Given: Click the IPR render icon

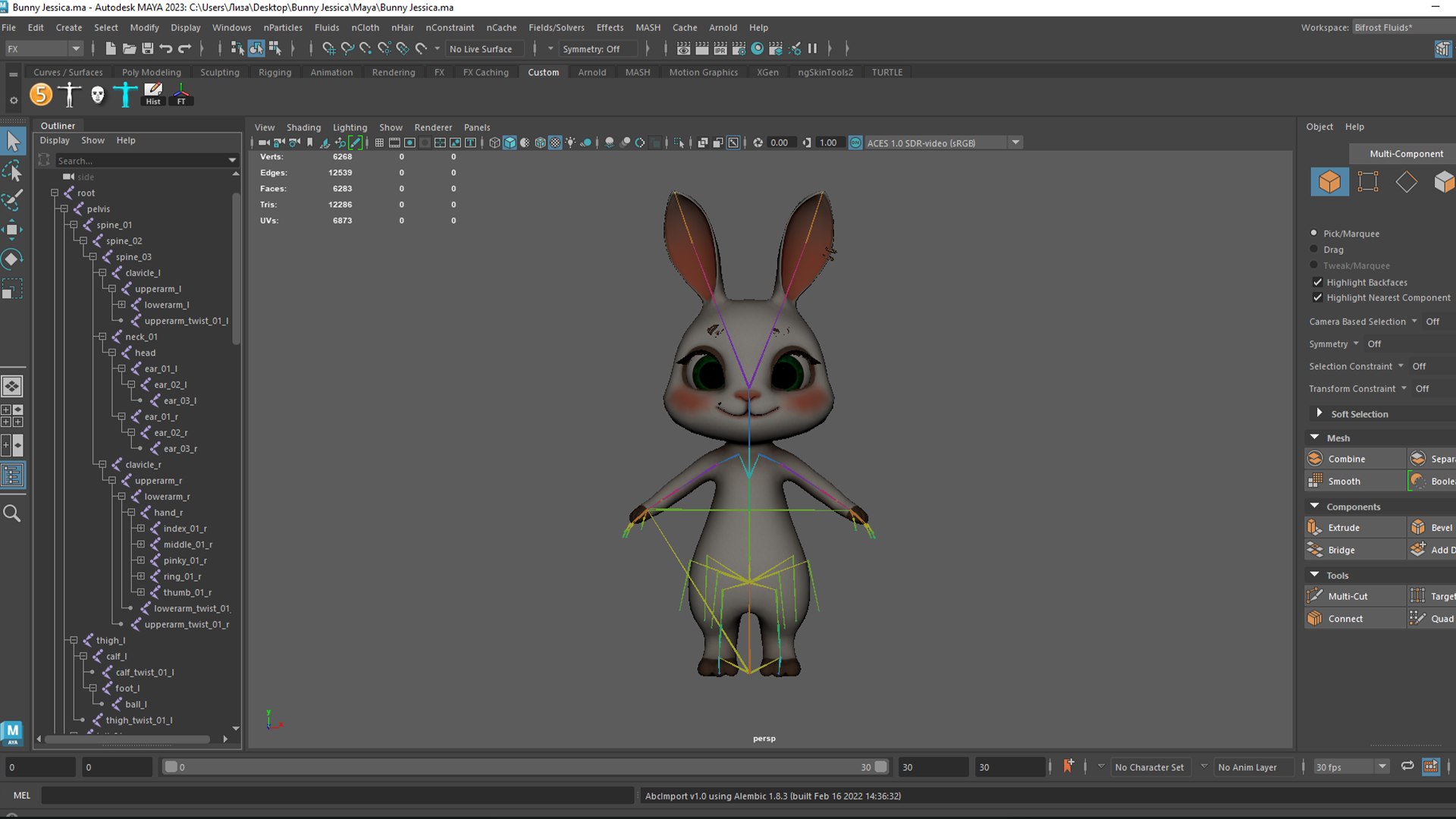Looking at the screenshot, I should pyautogui.click(x=720, y=49).
